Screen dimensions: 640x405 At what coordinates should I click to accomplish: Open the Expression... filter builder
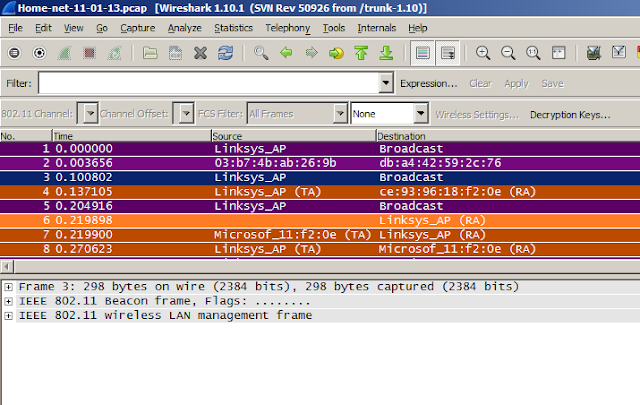[x=429, y=83]
